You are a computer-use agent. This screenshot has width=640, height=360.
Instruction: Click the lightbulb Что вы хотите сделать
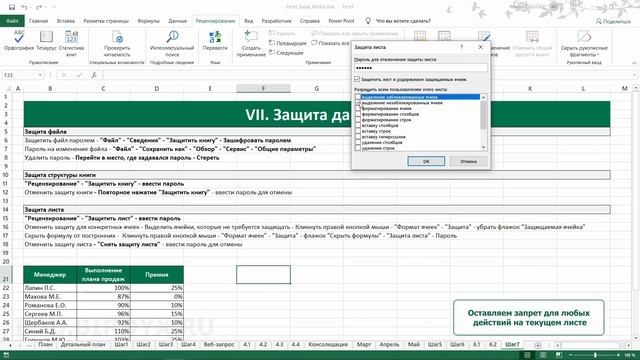(368, 20)
